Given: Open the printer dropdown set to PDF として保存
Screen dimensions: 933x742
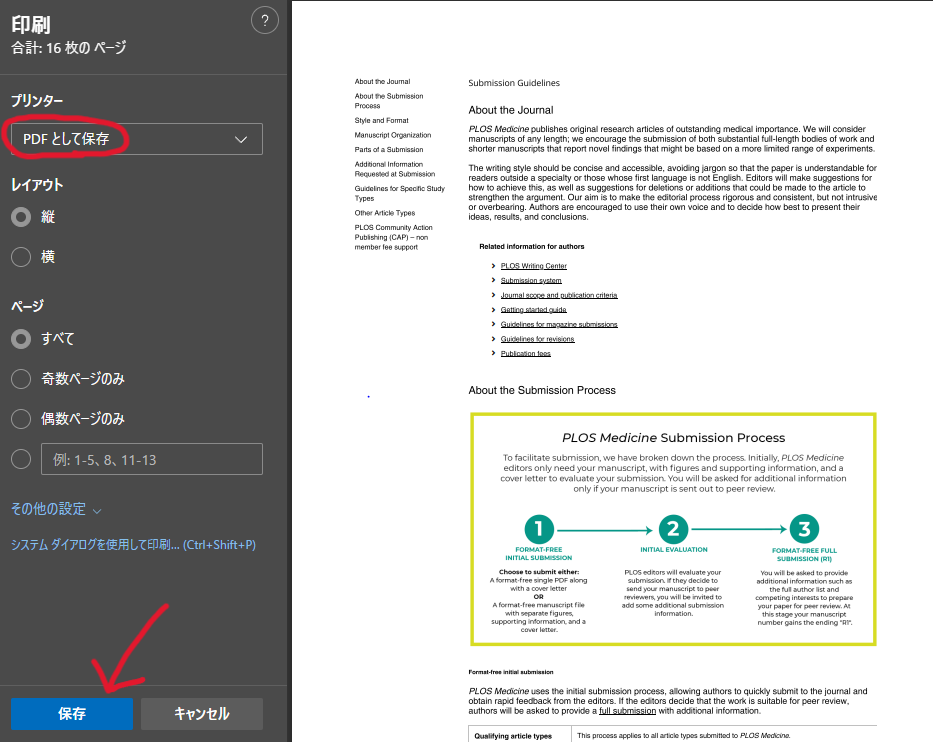Looking at the screenshot, I should coord(136,139).
